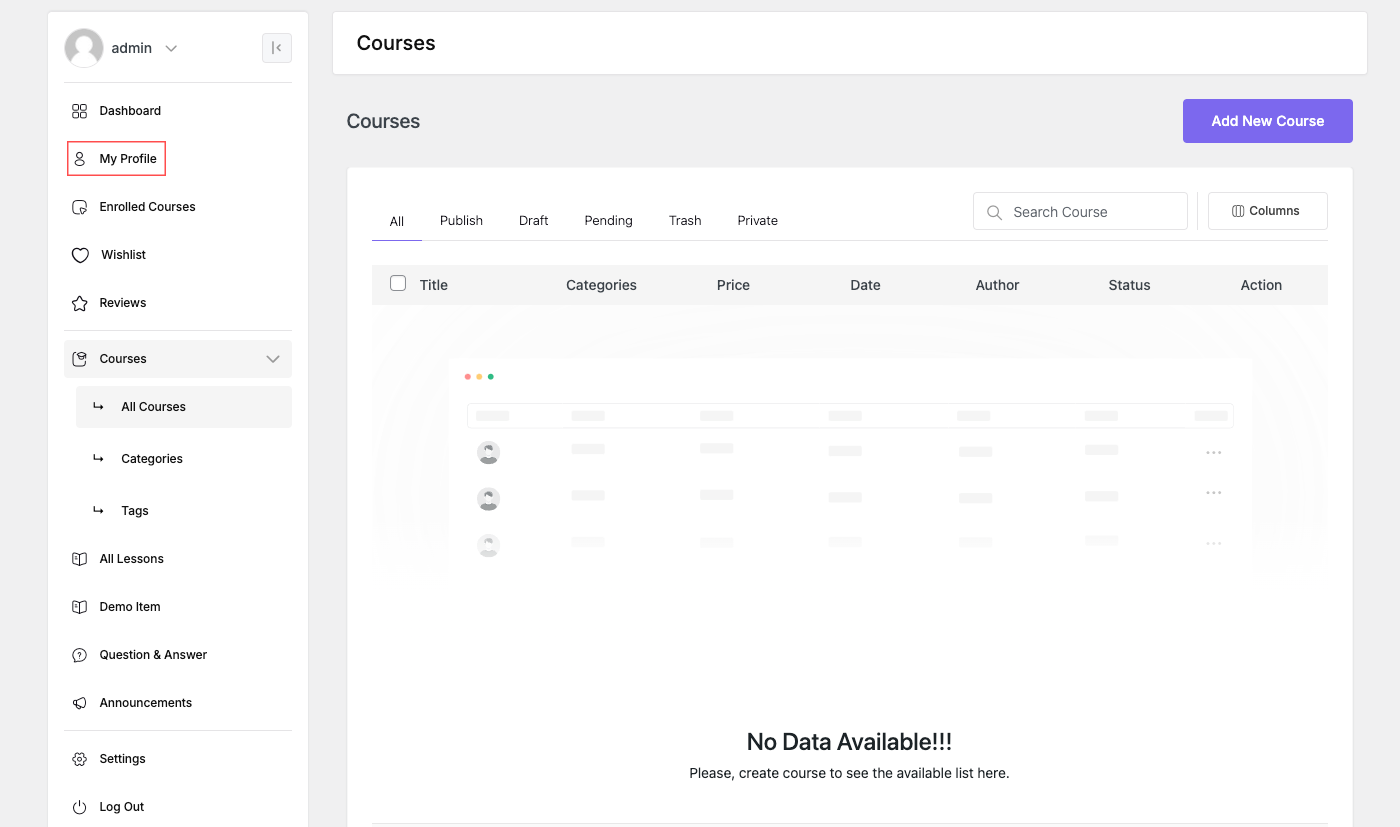Open the admin user dropdown chevron
The image size is (1400, 827).
(171, 49)
